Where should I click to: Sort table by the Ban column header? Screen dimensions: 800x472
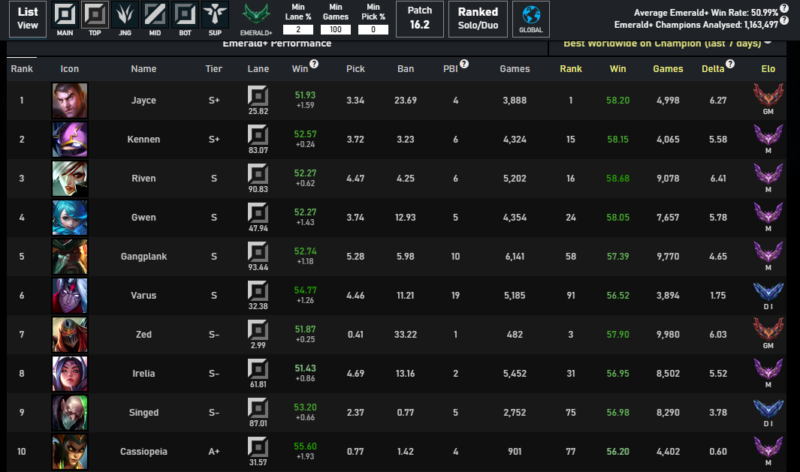(x=405, y=69)
